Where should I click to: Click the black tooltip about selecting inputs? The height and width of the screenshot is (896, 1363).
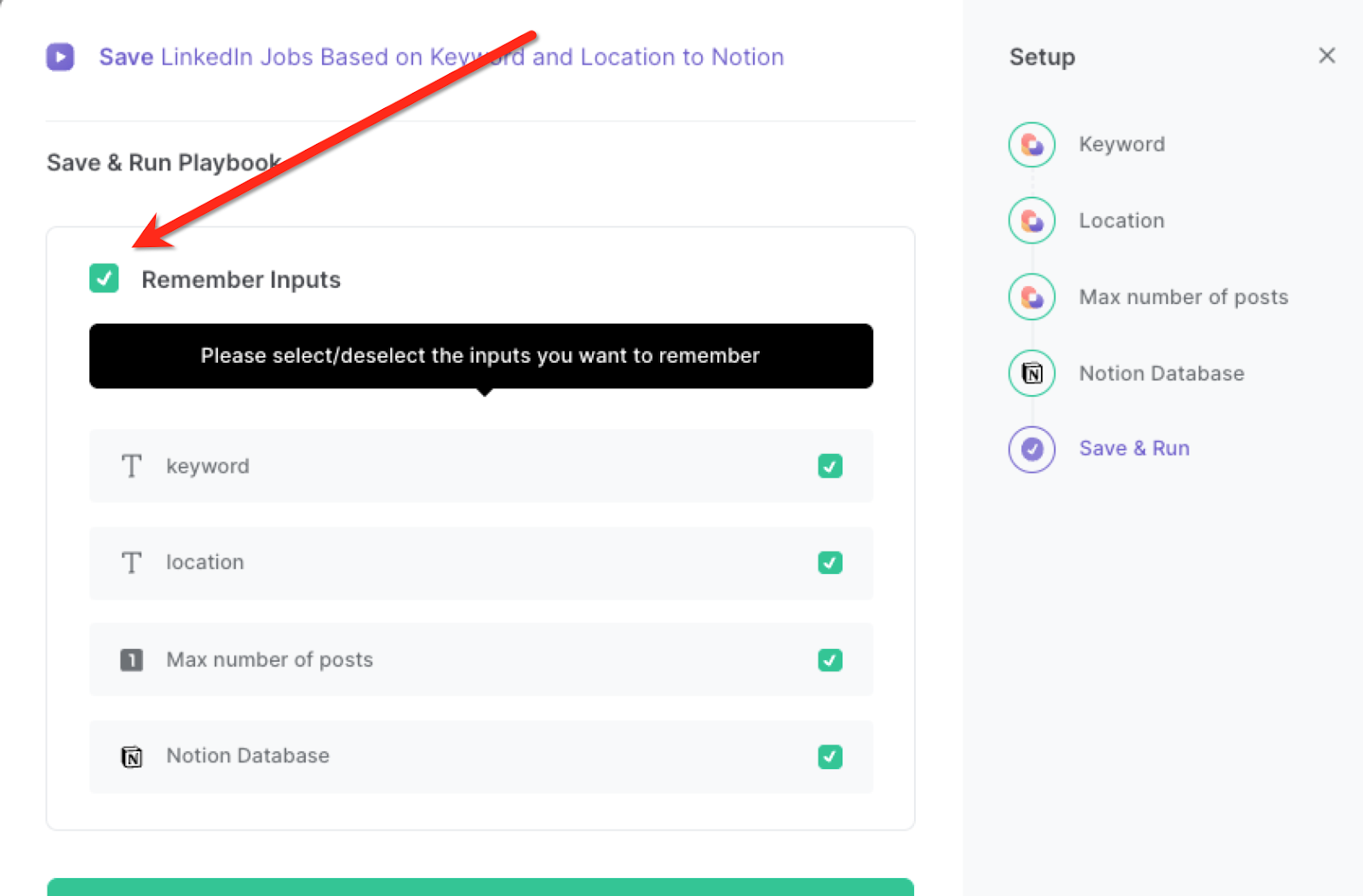(480, 356)
